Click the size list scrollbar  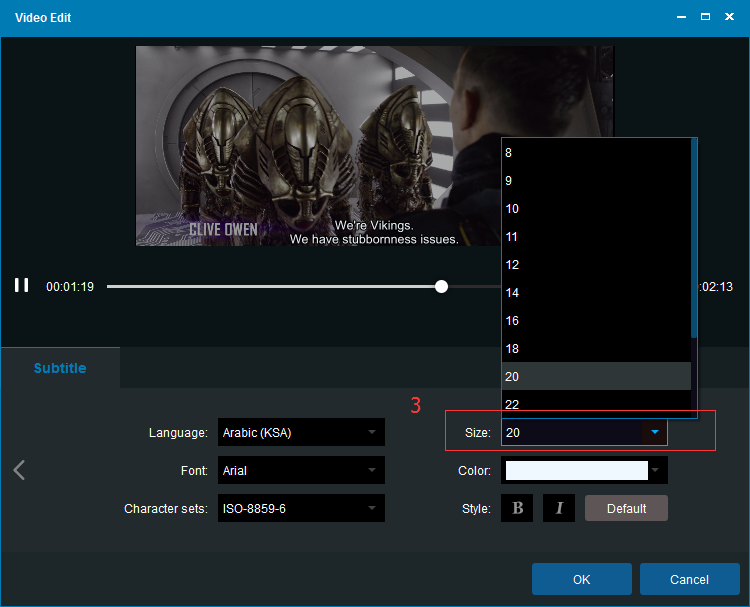pyautogui.click(x=694, y=240)
